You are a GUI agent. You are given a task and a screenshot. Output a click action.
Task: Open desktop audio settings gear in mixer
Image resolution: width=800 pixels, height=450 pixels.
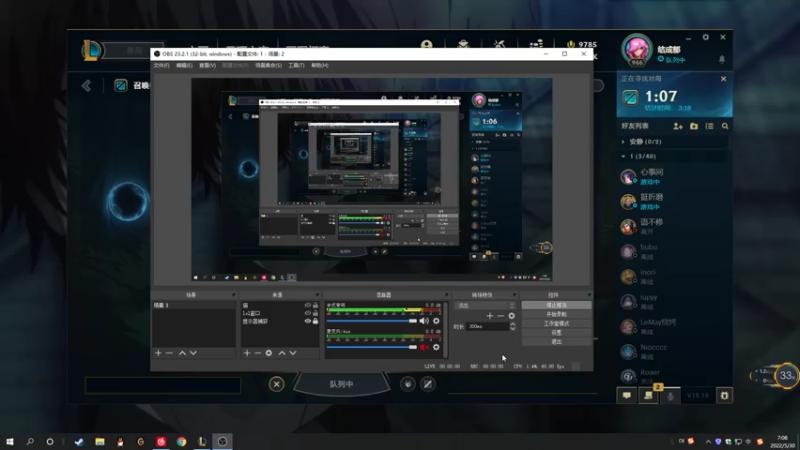(436, 321)
